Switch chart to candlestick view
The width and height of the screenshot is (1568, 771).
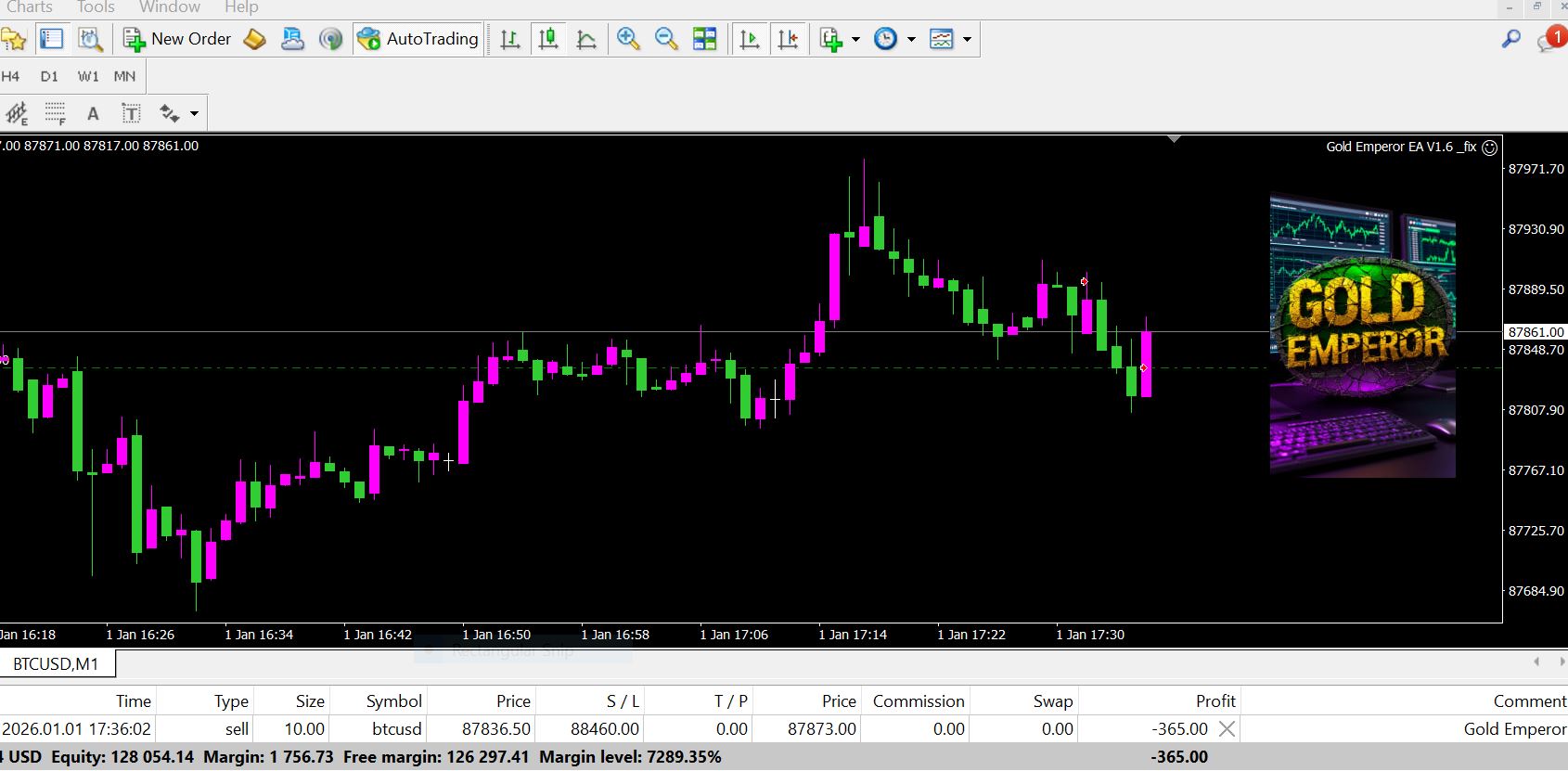click(x=548, y=39)
